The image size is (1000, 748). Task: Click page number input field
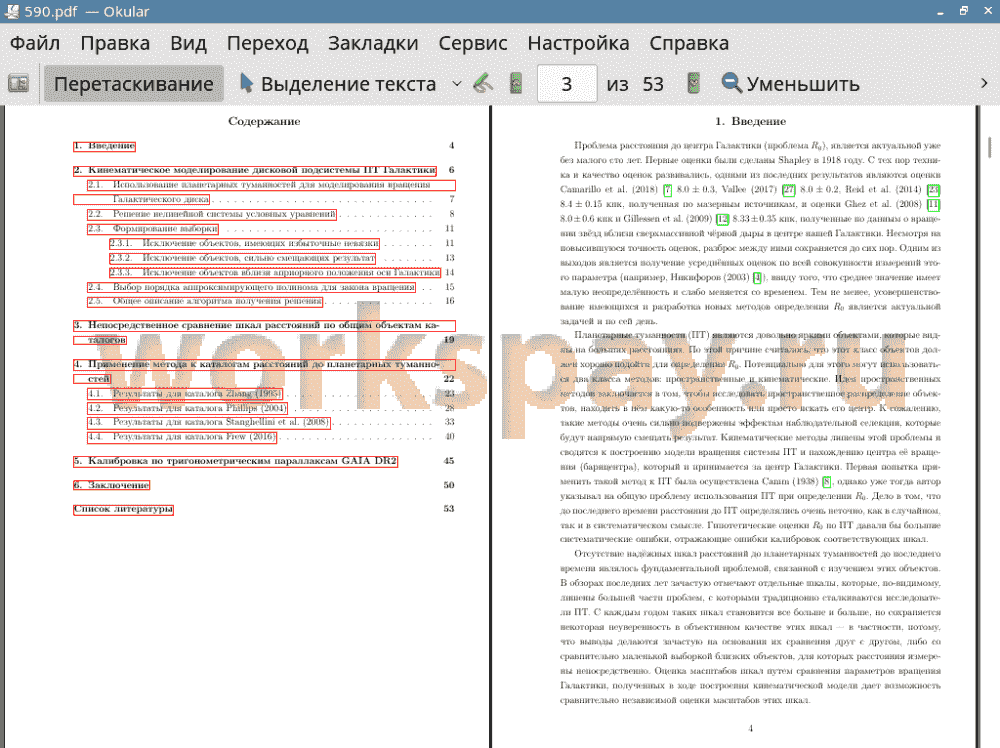click(567, 84)
